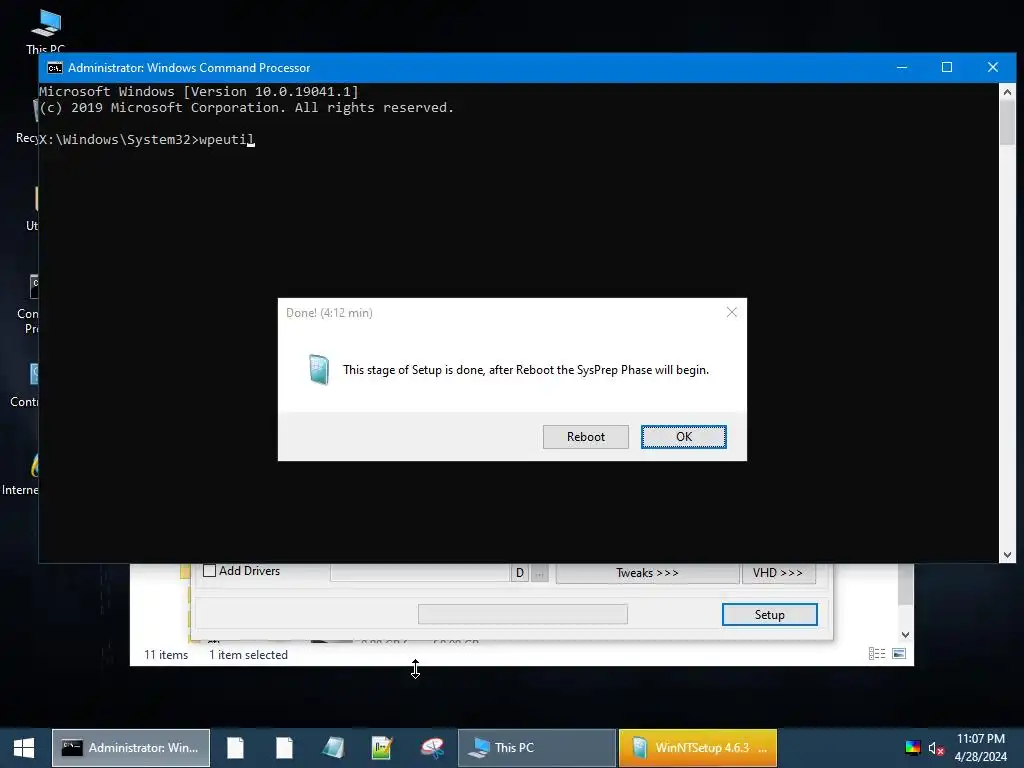Click the Add Drivers path input field
This screenshot has width=1024, height=768.
(420, 573)
